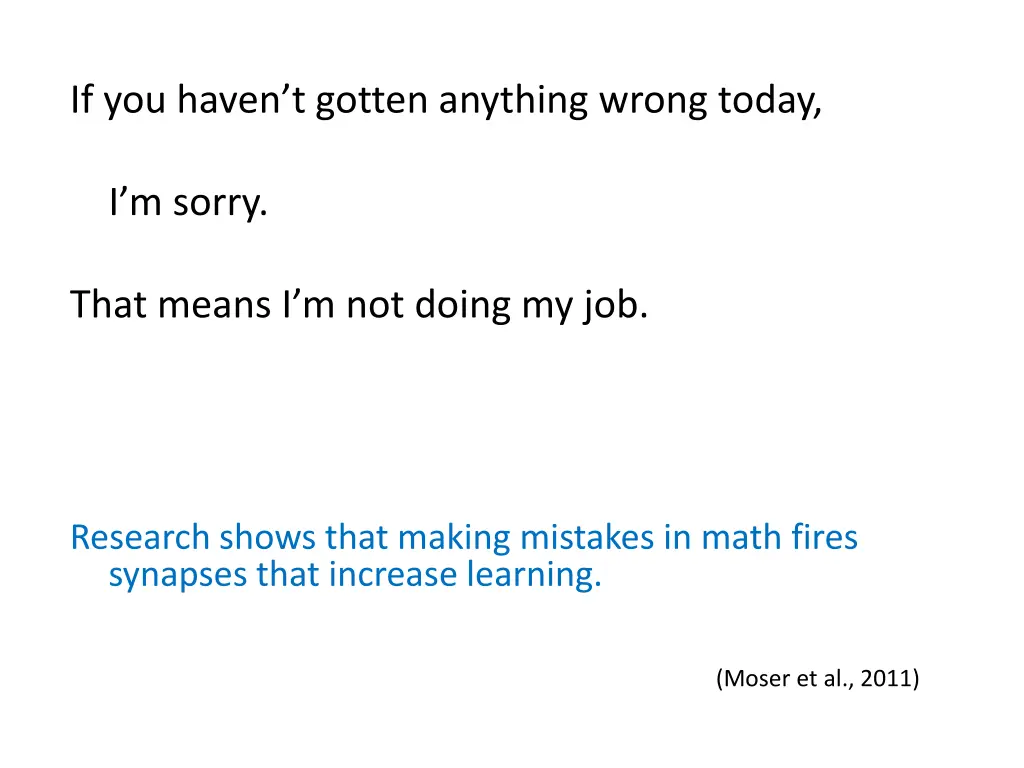
Task: Click the word "wrong" in first line
Action: pos(653,101)
